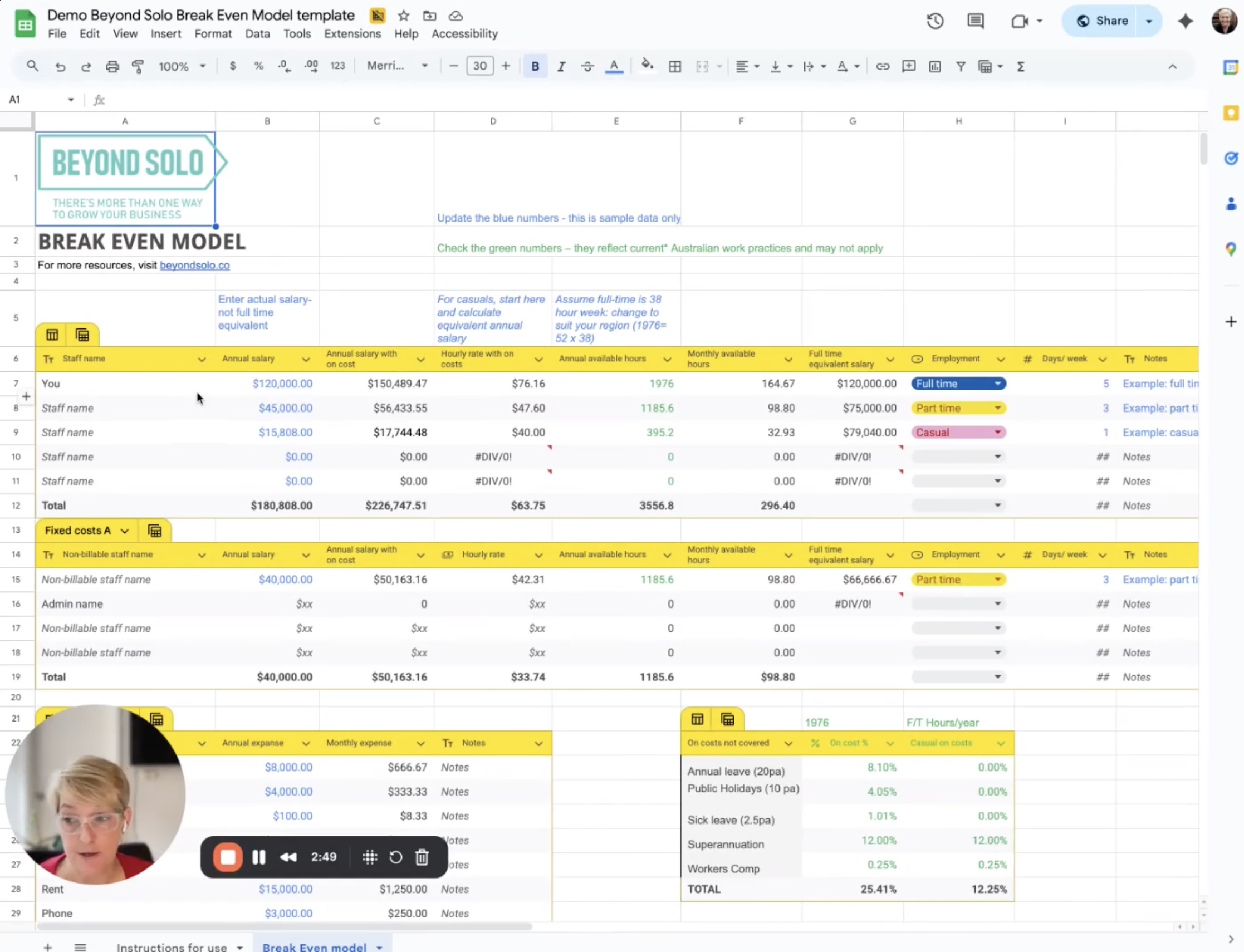Open the borders tool in the toolbar
The image size is (1244, 952).
(674, 66)
